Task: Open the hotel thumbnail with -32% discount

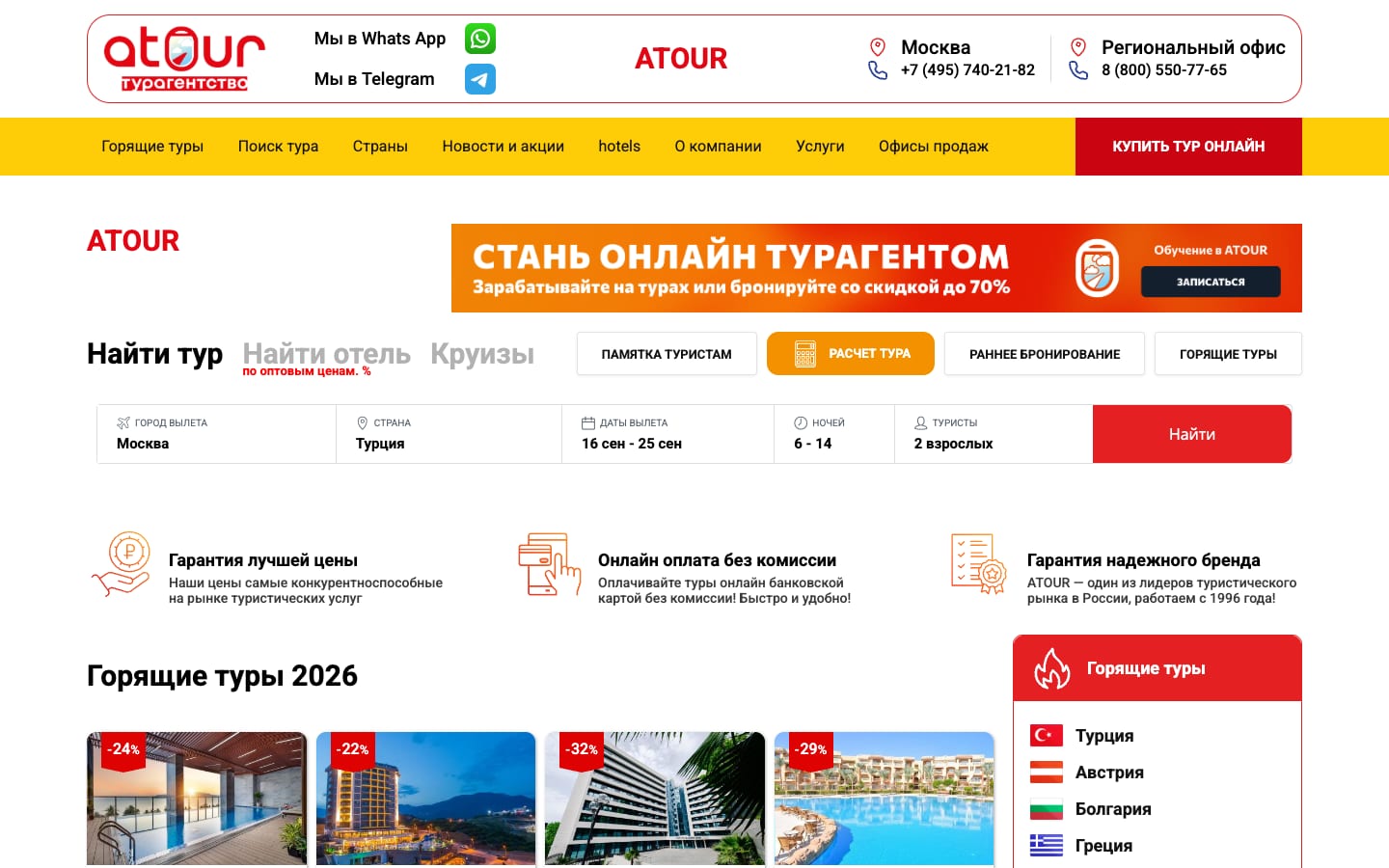Action: tap(655, 799)
